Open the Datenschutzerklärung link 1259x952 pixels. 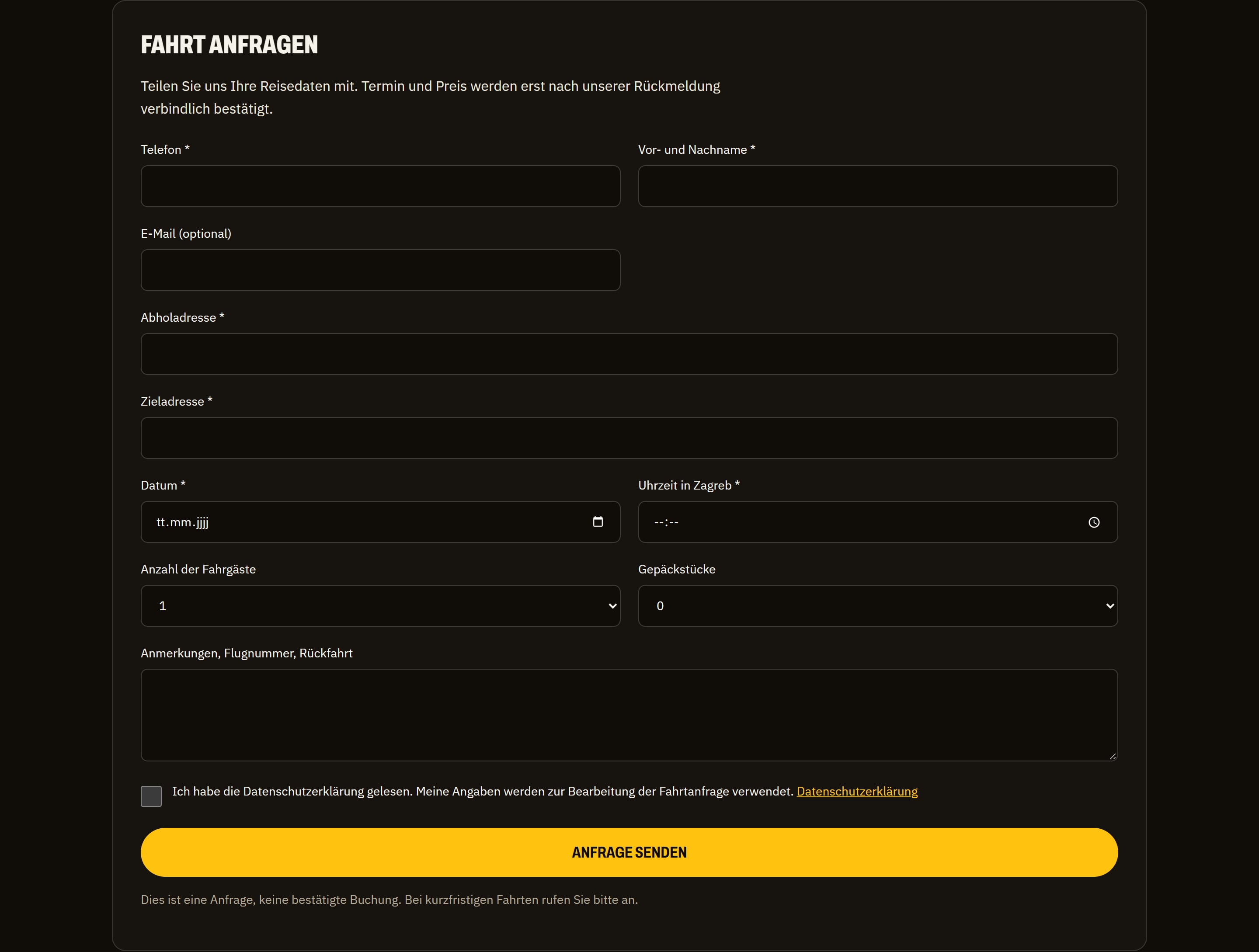pos(857,792)
